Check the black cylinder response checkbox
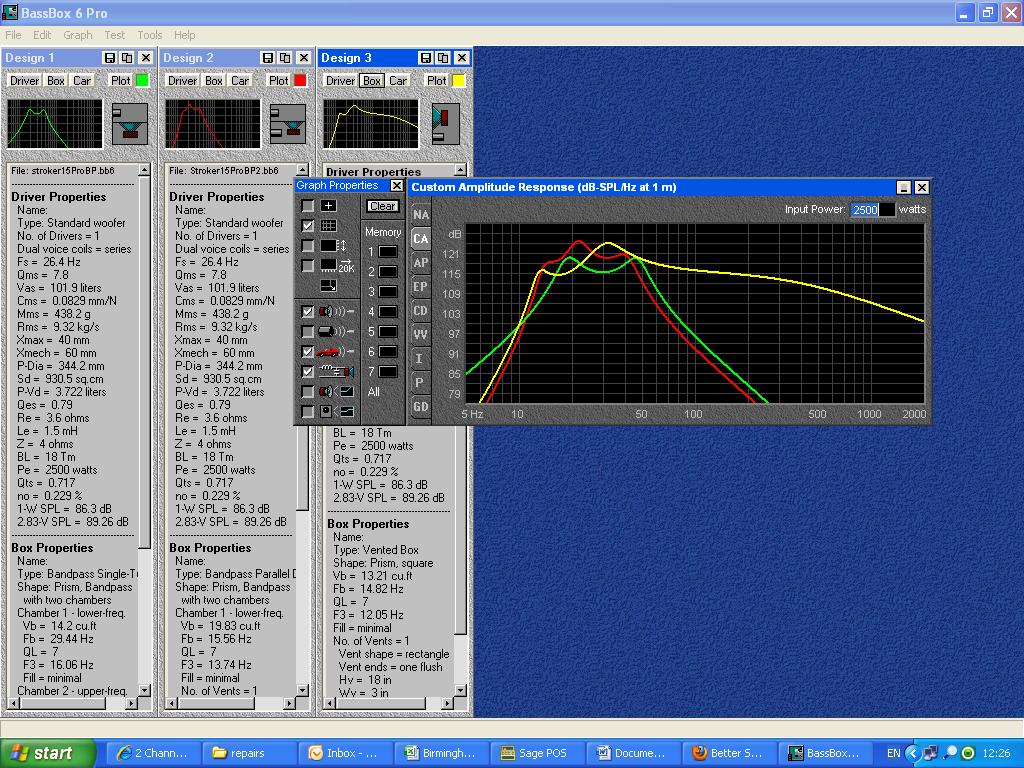1024x768 pixels. tap(307, 332)
